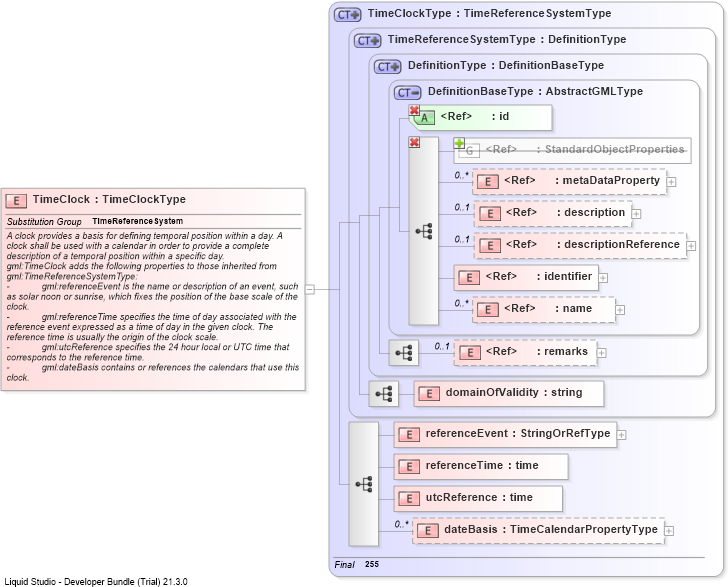Click the CT icon of TimeReferenceSystemType
728x587 pixels.
pyautogui.click(x=367, y=41)
